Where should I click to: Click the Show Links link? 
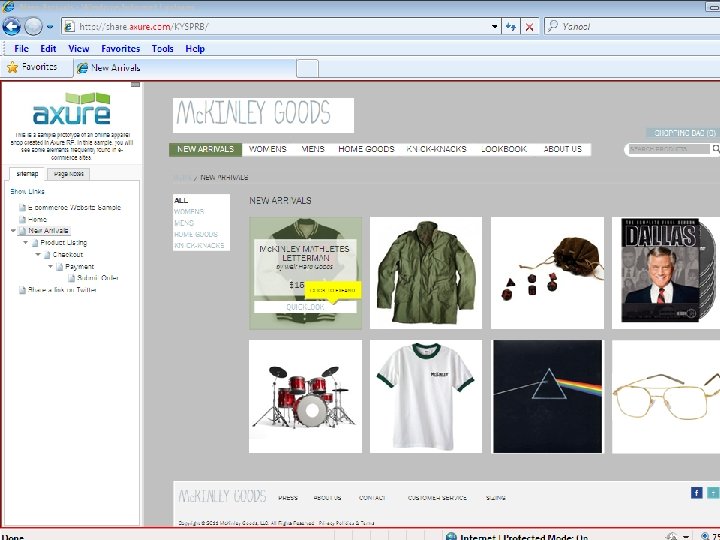[27, 191]
